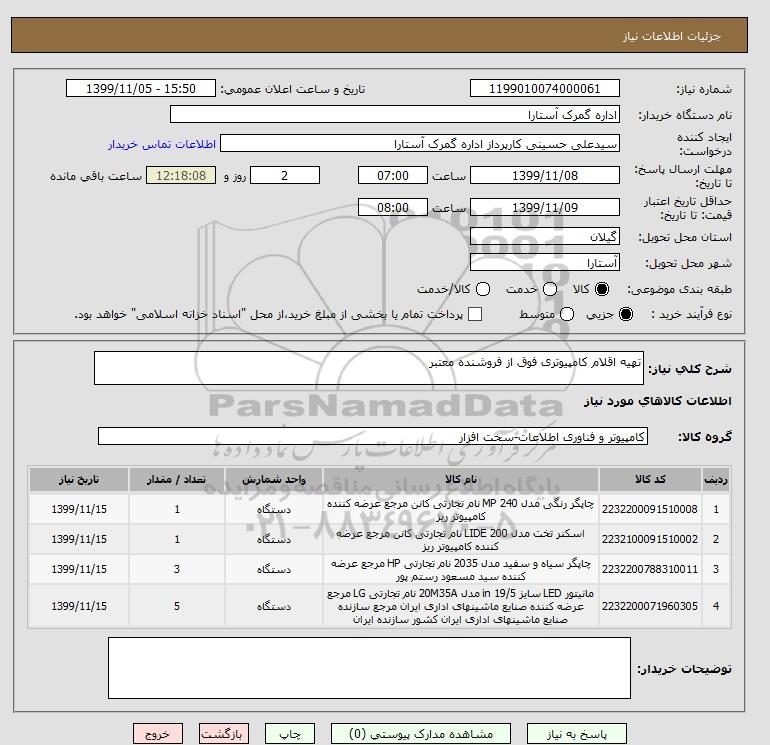Click the کد کالا column header
The image size is (770, 745).
click(x=650, y=479)
